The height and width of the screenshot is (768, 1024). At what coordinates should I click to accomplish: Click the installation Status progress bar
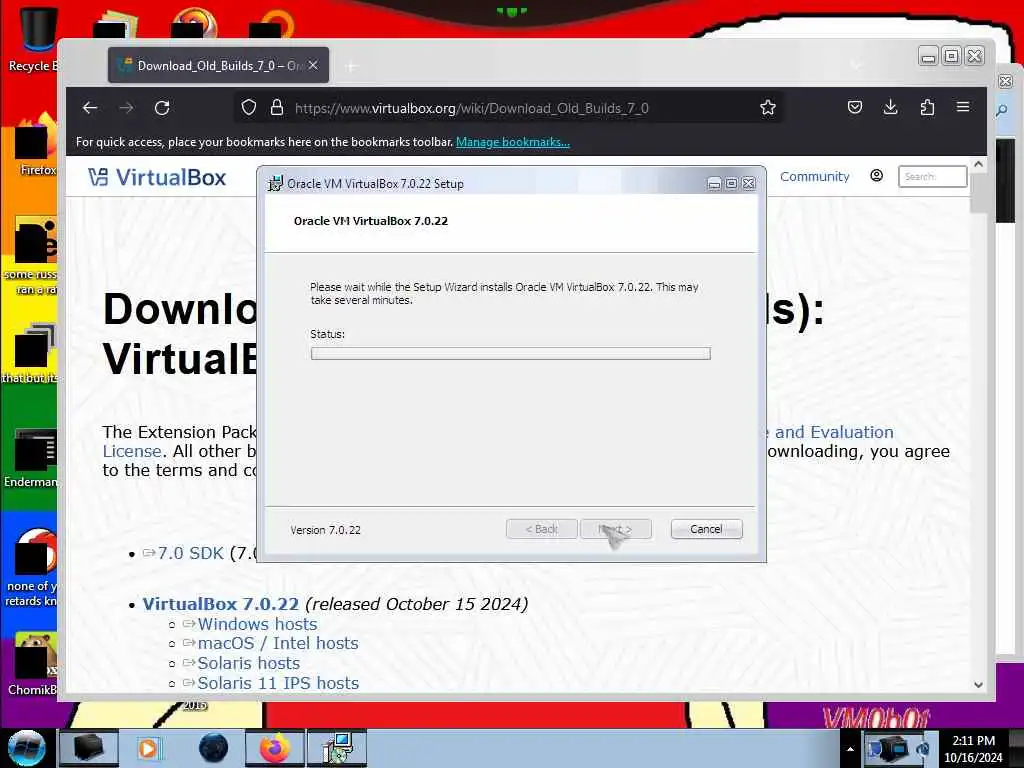511,353
